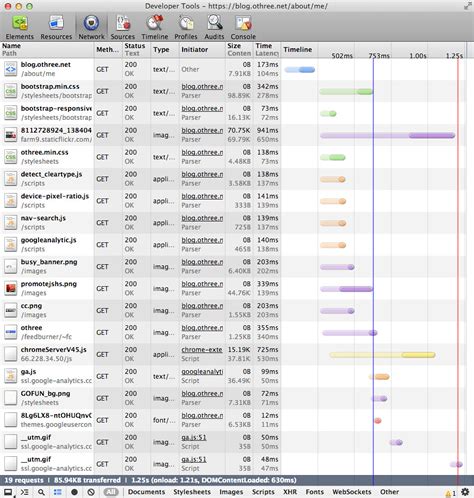Sort by the Size column header
Screen dimensions: 474x498
pos(234,46)
